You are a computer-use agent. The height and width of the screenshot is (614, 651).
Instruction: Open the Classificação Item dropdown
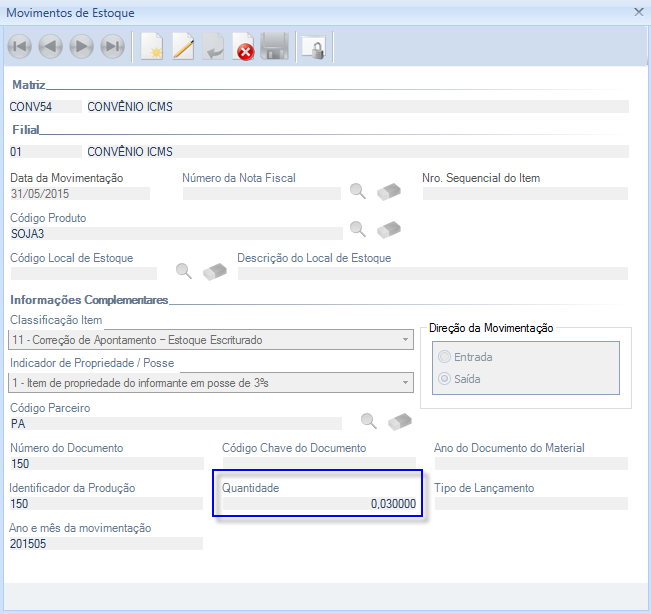[x=211, y=340]
